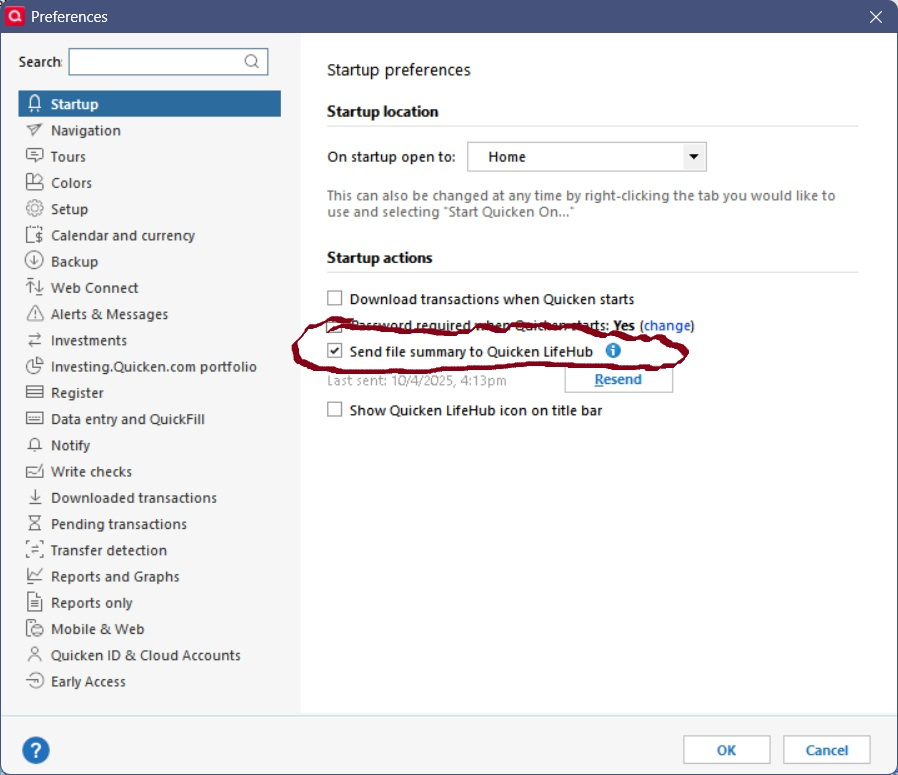Click the Cancel button
The width and height of the screenshot is (898, 775).
pyautogui.click(x=826, y=750)
